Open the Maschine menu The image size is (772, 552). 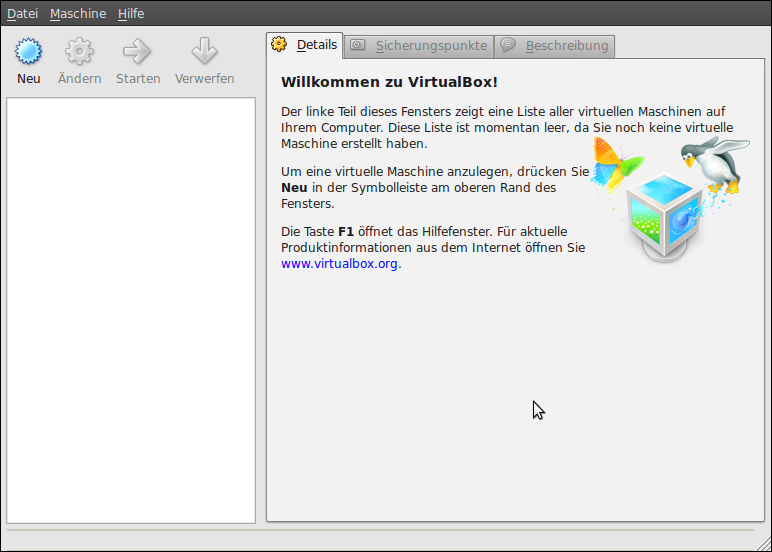[78, 14]
